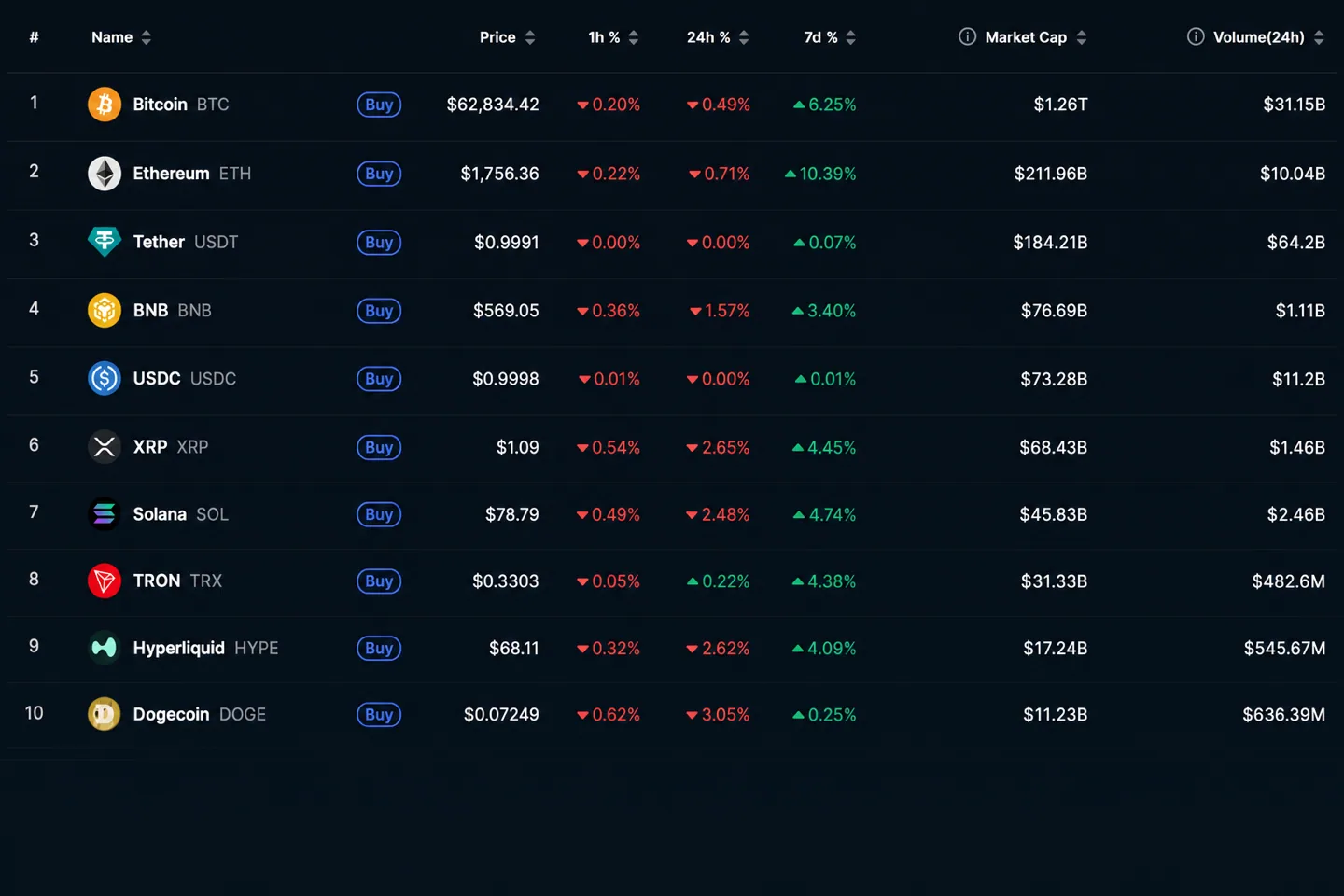
Task: Sort by Market Cap column header
Action: [1036, 37]
